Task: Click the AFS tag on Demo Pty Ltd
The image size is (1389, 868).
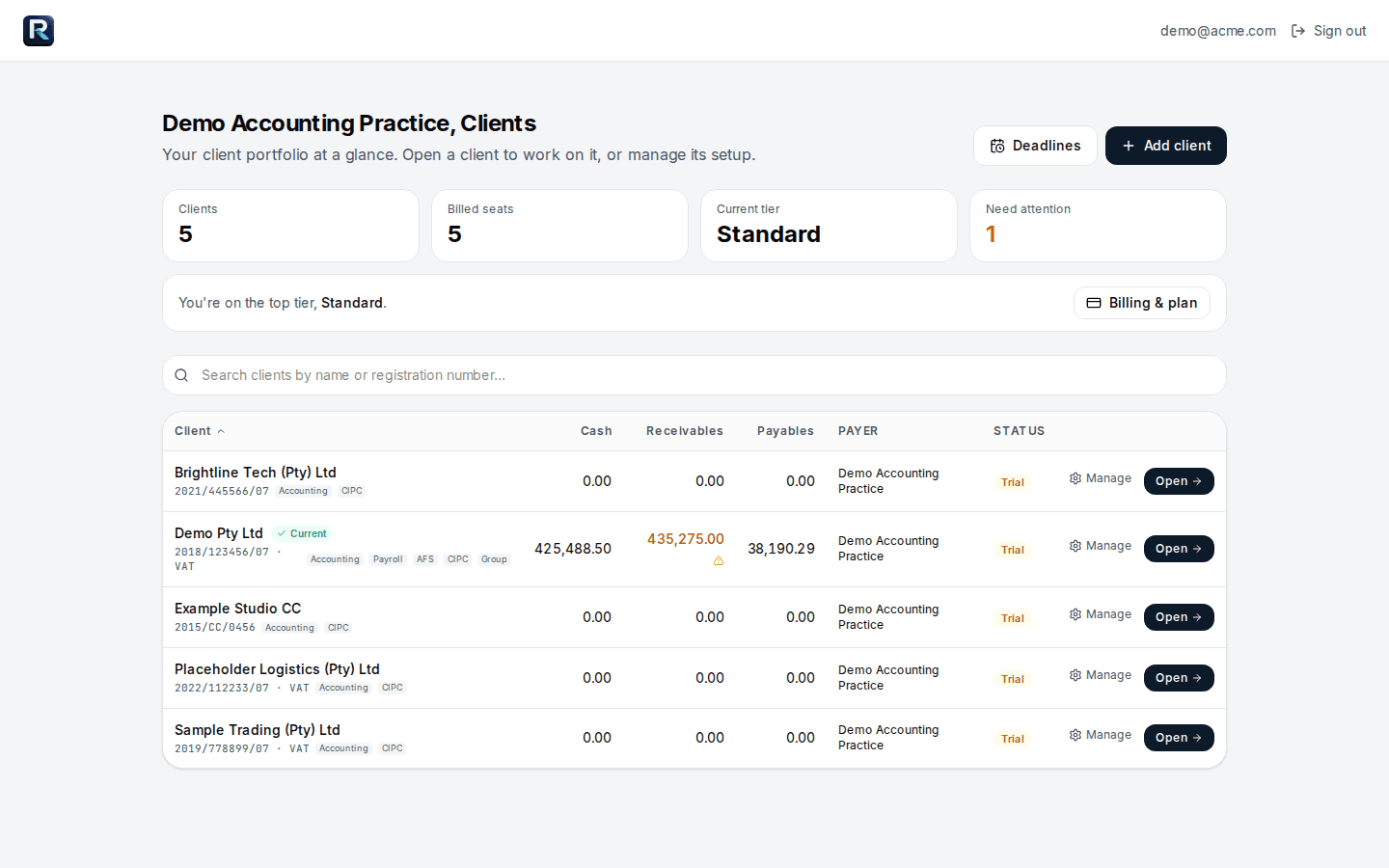Action: 425,559
